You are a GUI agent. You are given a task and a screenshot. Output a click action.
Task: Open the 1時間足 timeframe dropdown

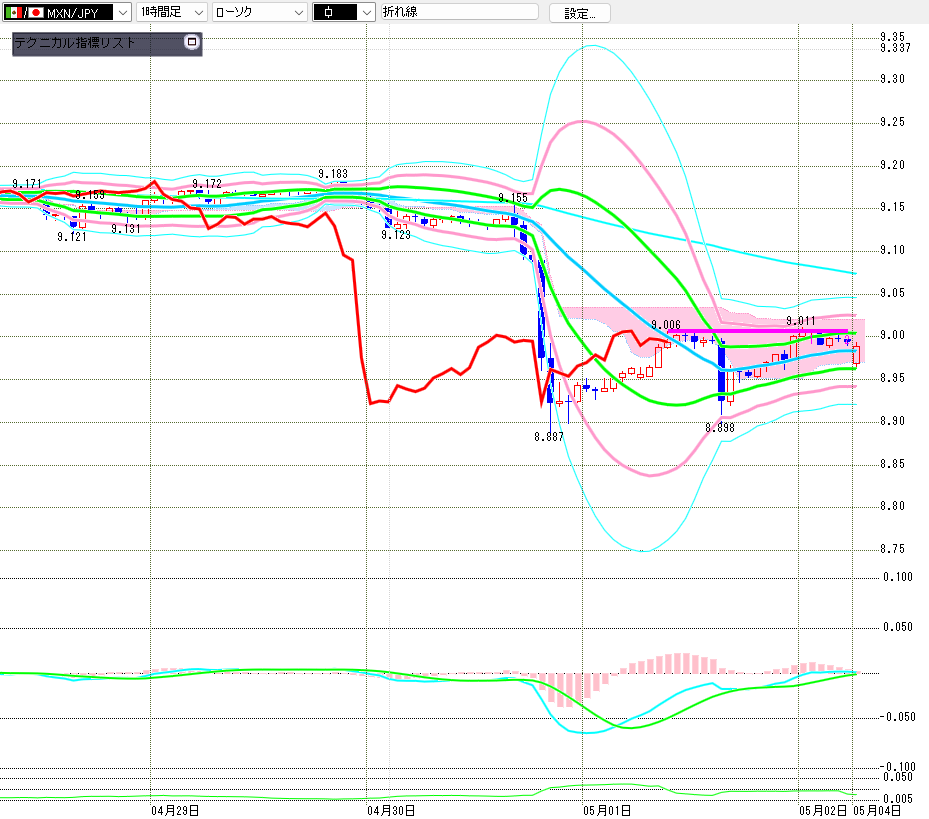[x=171, y=12]
